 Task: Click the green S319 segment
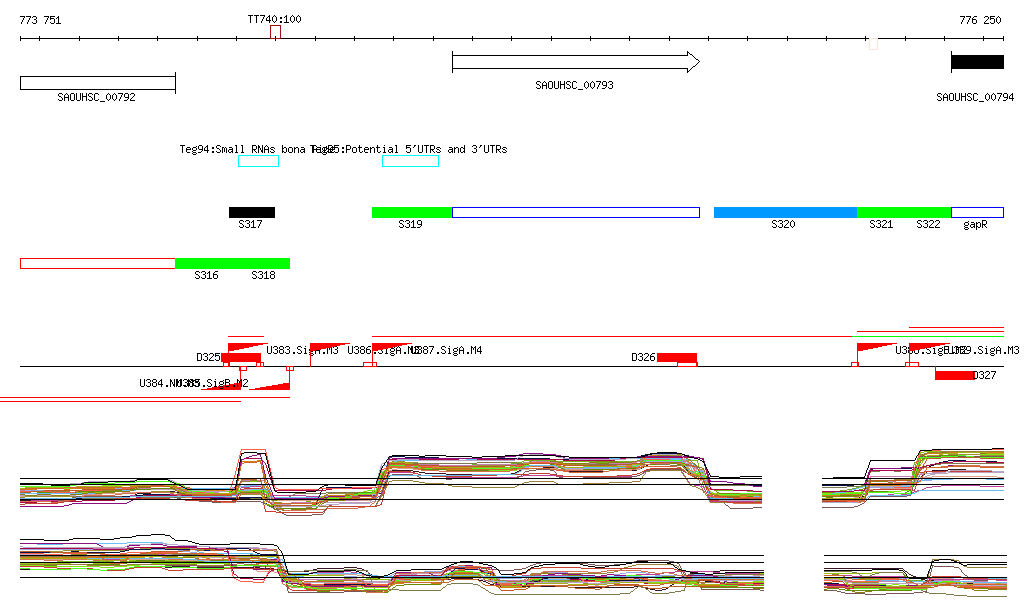tap(412, 212)
